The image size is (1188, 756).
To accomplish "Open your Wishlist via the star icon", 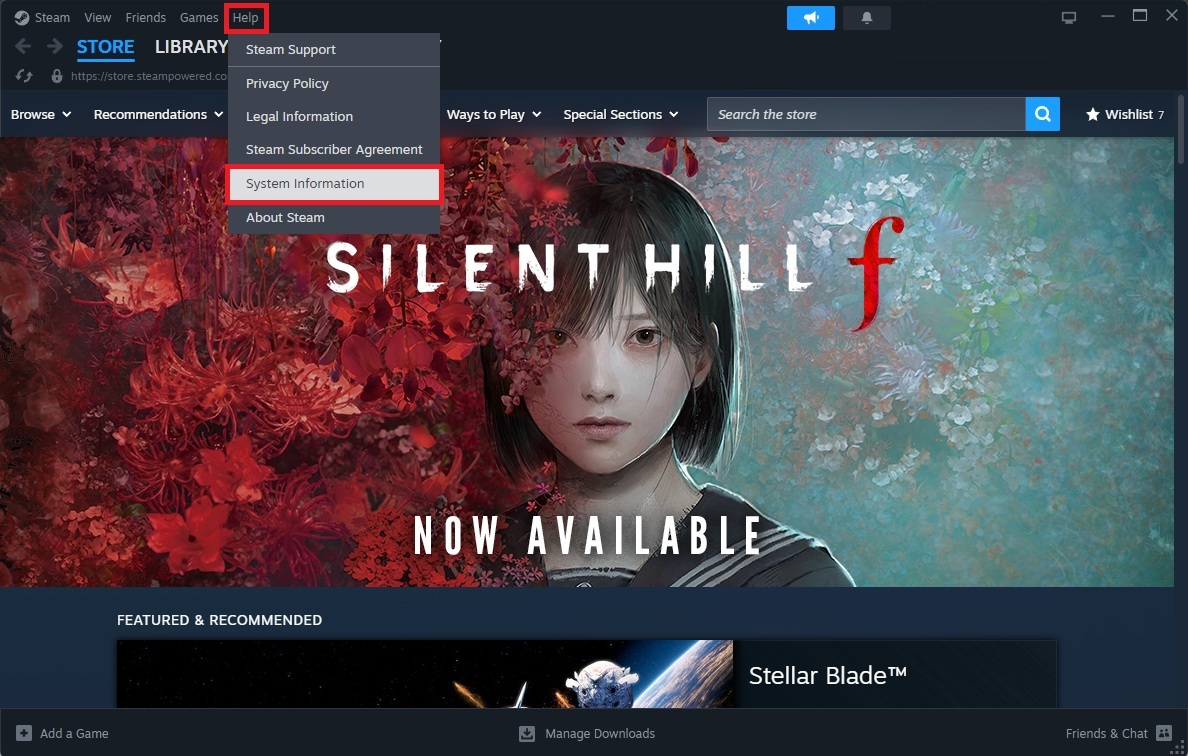I will (x=1091, y=114).
